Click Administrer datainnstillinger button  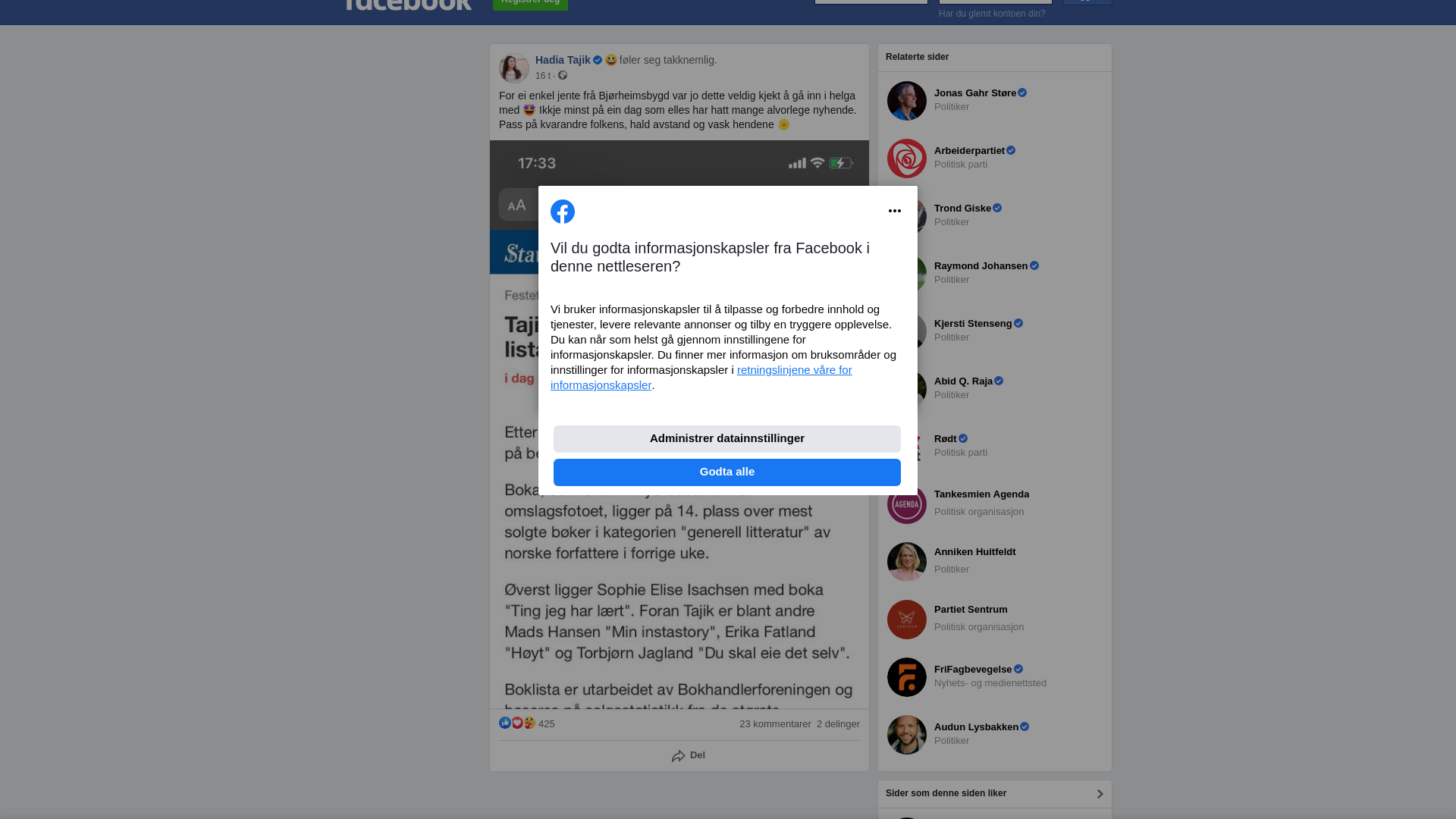click(727, 439)
